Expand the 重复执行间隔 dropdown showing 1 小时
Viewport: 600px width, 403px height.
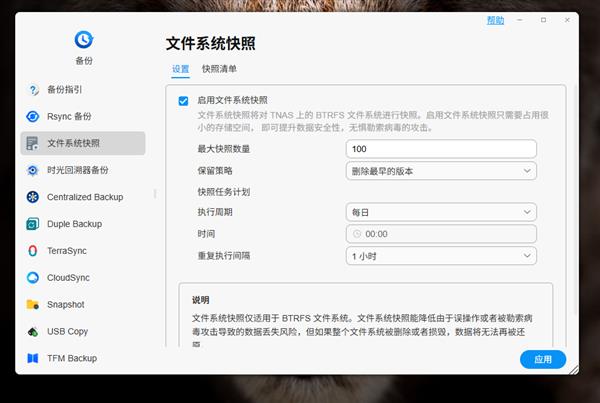pyautogui.click(x=441, y=256)
